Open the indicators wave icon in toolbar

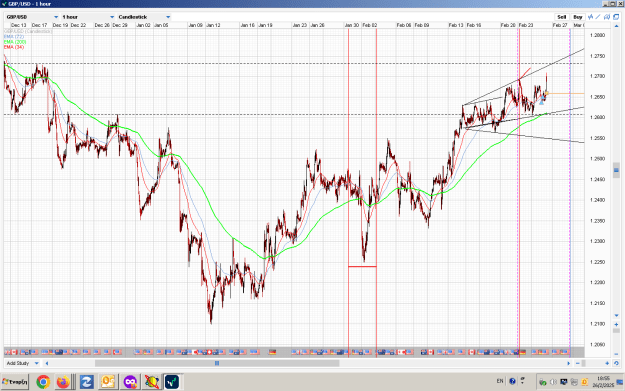(590, 17)
